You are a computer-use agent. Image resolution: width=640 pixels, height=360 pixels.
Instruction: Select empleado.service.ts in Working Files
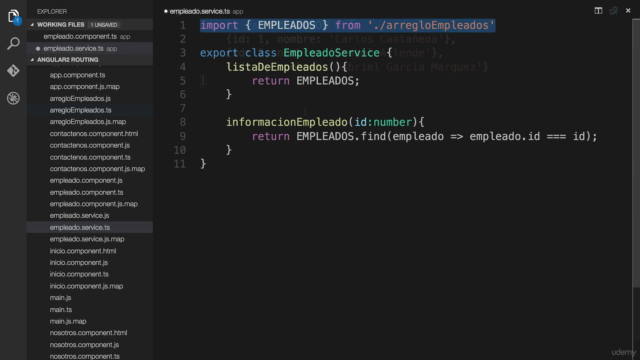pos(90,49)
